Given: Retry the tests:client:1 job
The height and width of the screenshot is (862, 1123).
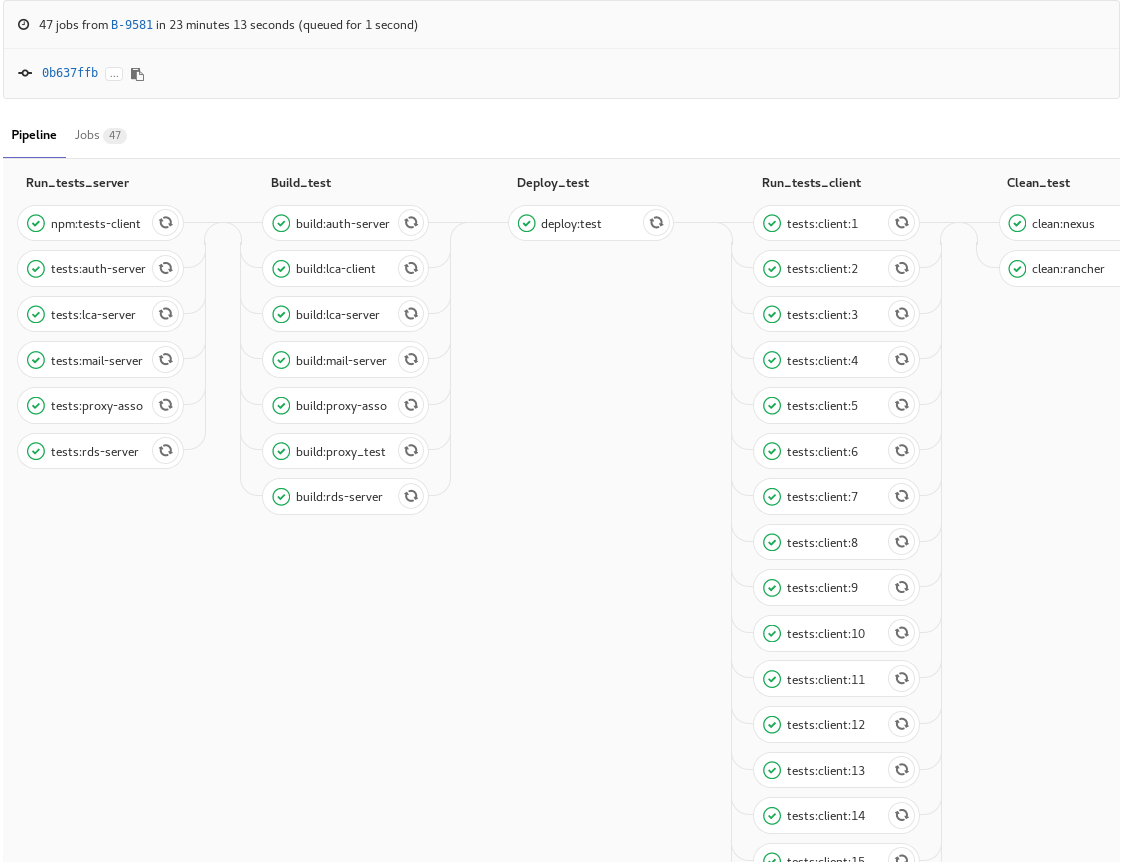Looking at the screenshot, I should click(901, 223).
